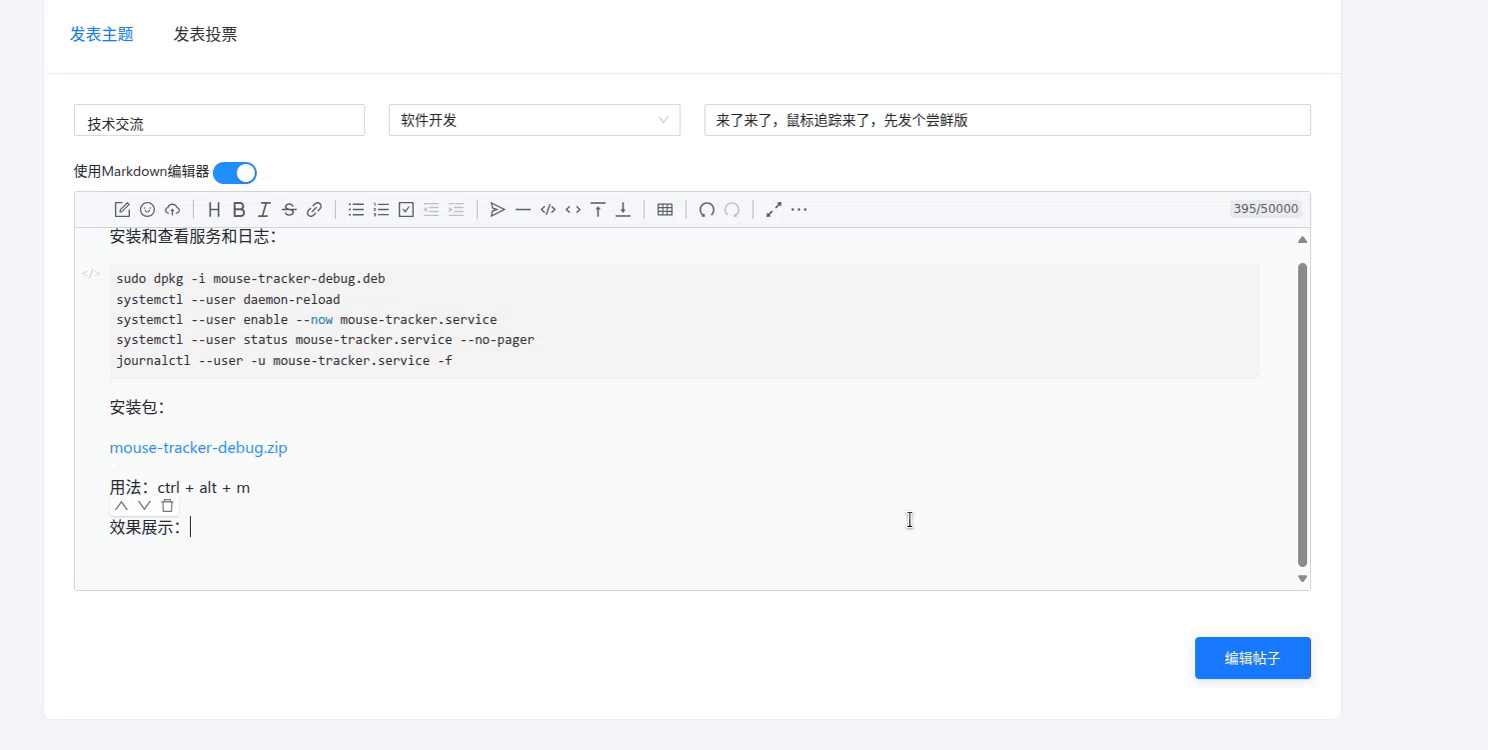1488x750 pixels.
Task: Click the outdent icon
Action: pos(431,210)
